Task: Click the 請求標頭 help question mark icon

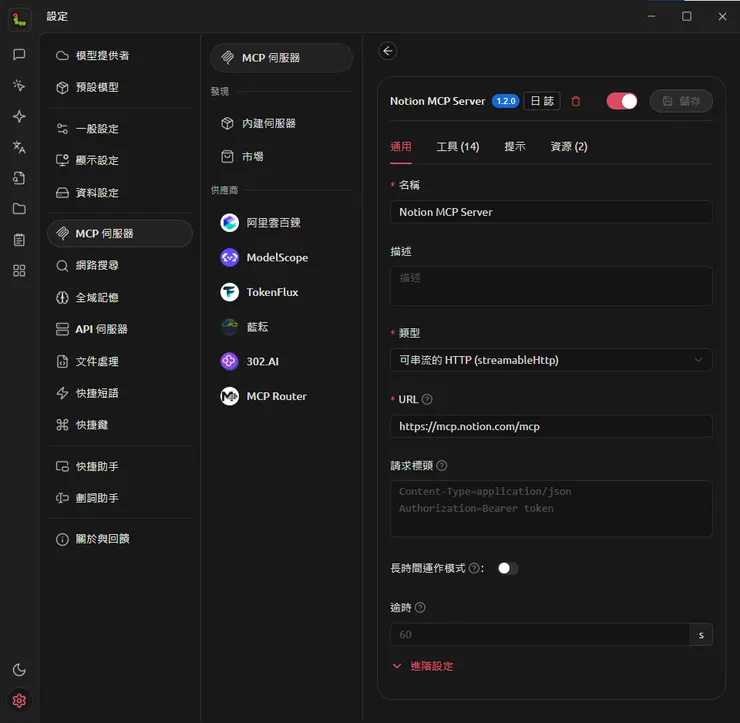Action: point(442,466)
